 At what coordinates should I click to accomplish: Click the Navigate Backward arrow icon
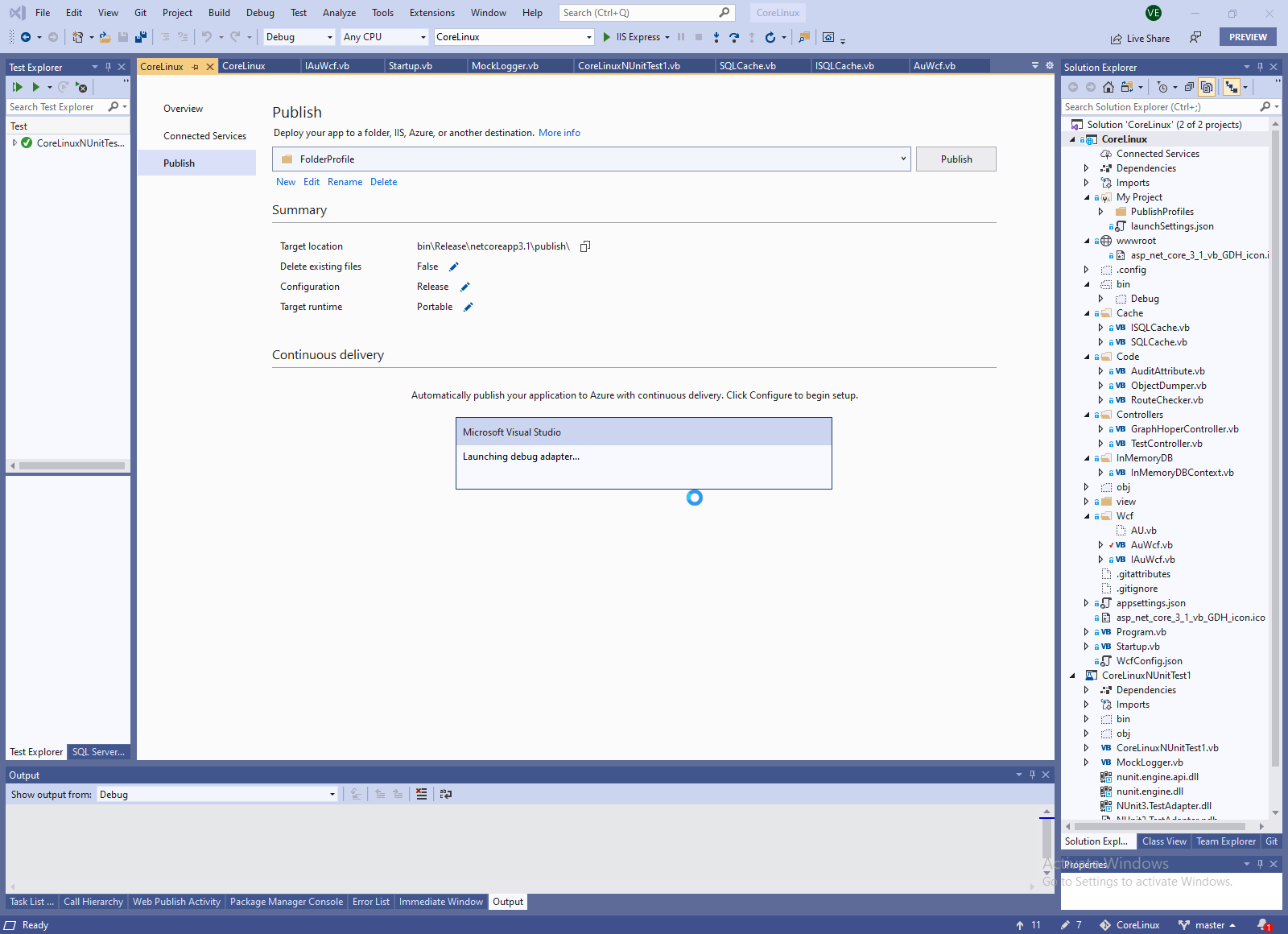pyautogui.click(x=26, y=37)
